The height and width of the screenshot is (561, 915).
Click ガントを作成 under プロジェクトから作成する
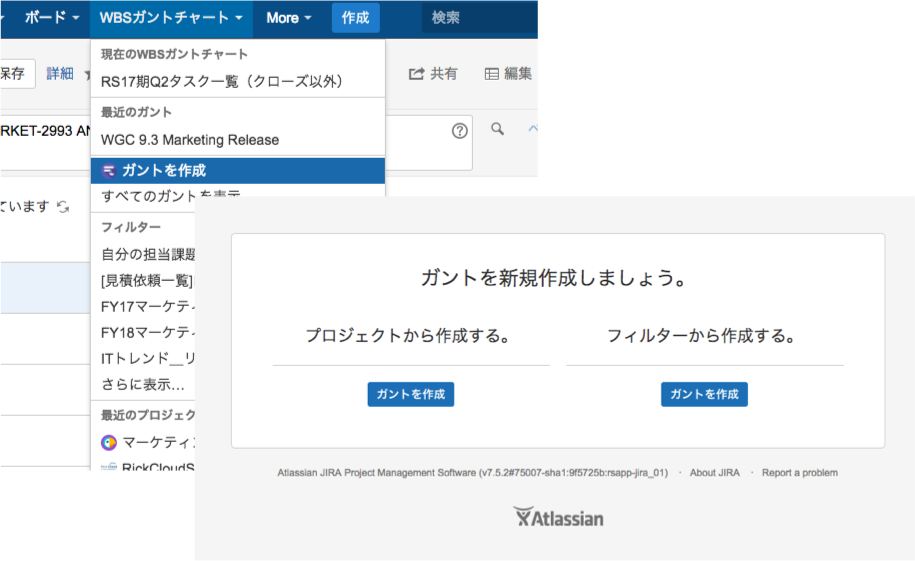(x=411, y=394)
